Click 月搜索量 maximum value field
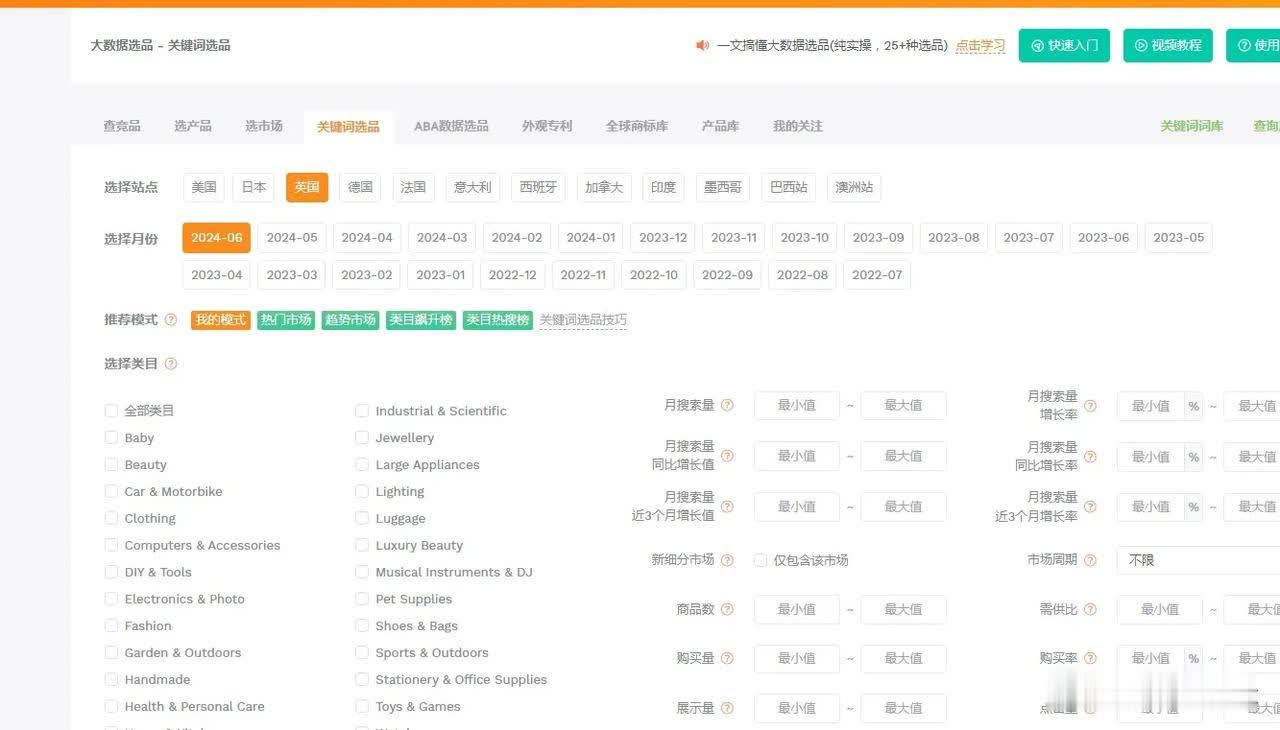The height and width of the screenshot is (730, 1280). click(903, 405)
